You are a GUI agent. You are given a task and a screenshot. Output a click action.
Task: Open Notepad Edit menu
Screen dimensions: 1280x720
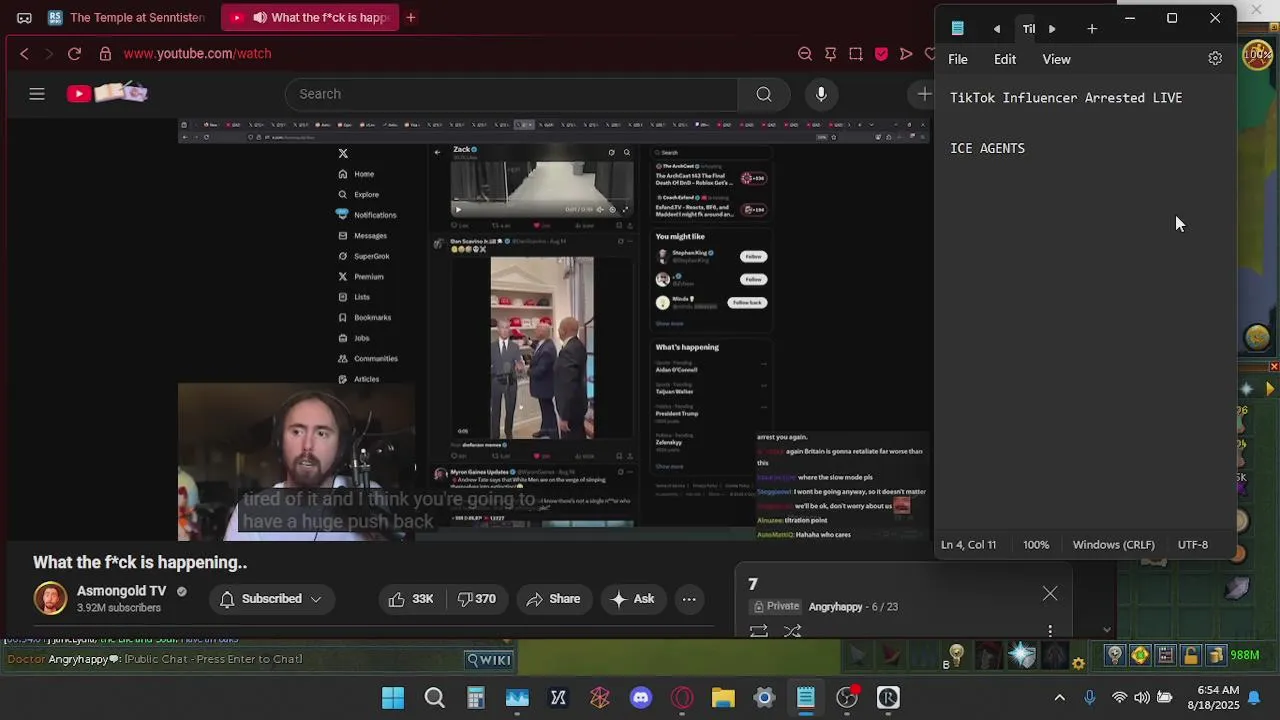tap(1005, 59)
